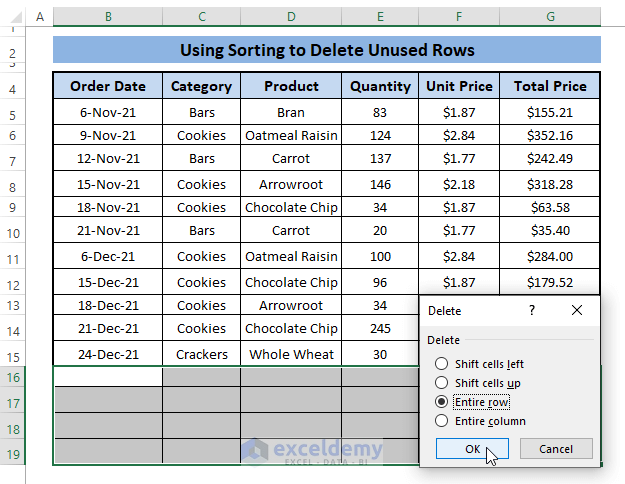Close the Delete dialog with X
The width and height of the screenshot is (625, 484).
(x=577, y=311)
